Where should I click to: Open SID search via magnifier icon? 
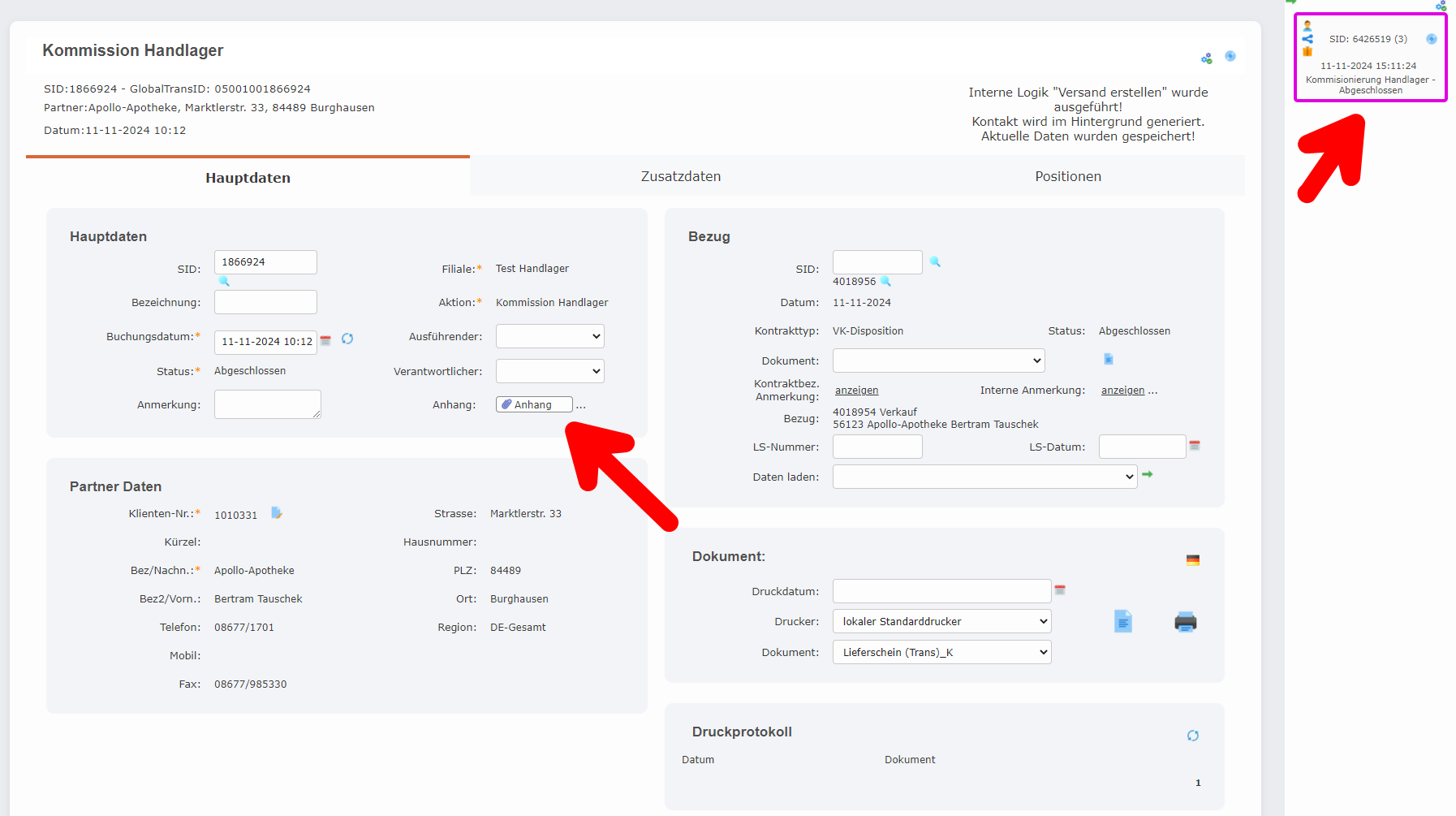pyautogui.click(x=224, y=281)
